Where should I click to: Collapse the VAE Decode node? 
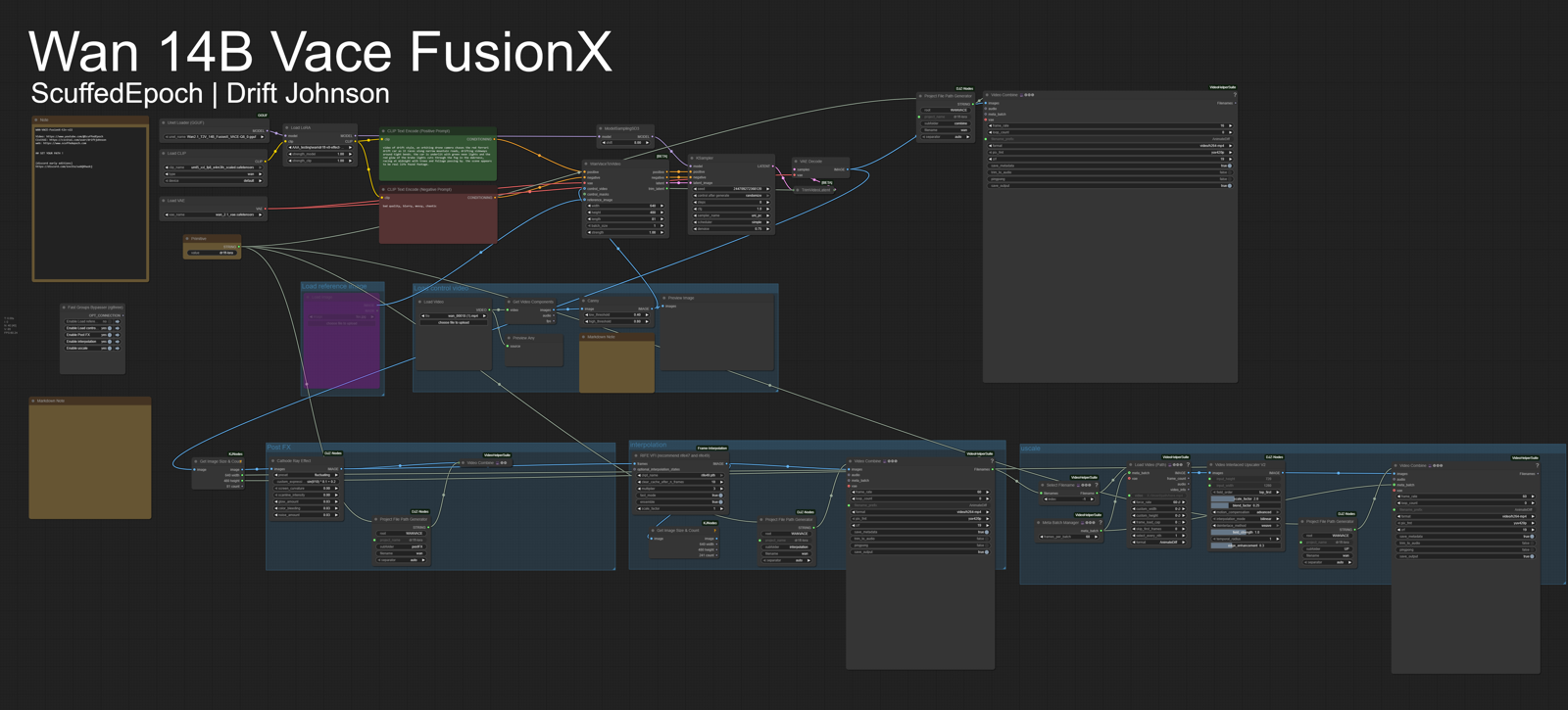(796, 162)
